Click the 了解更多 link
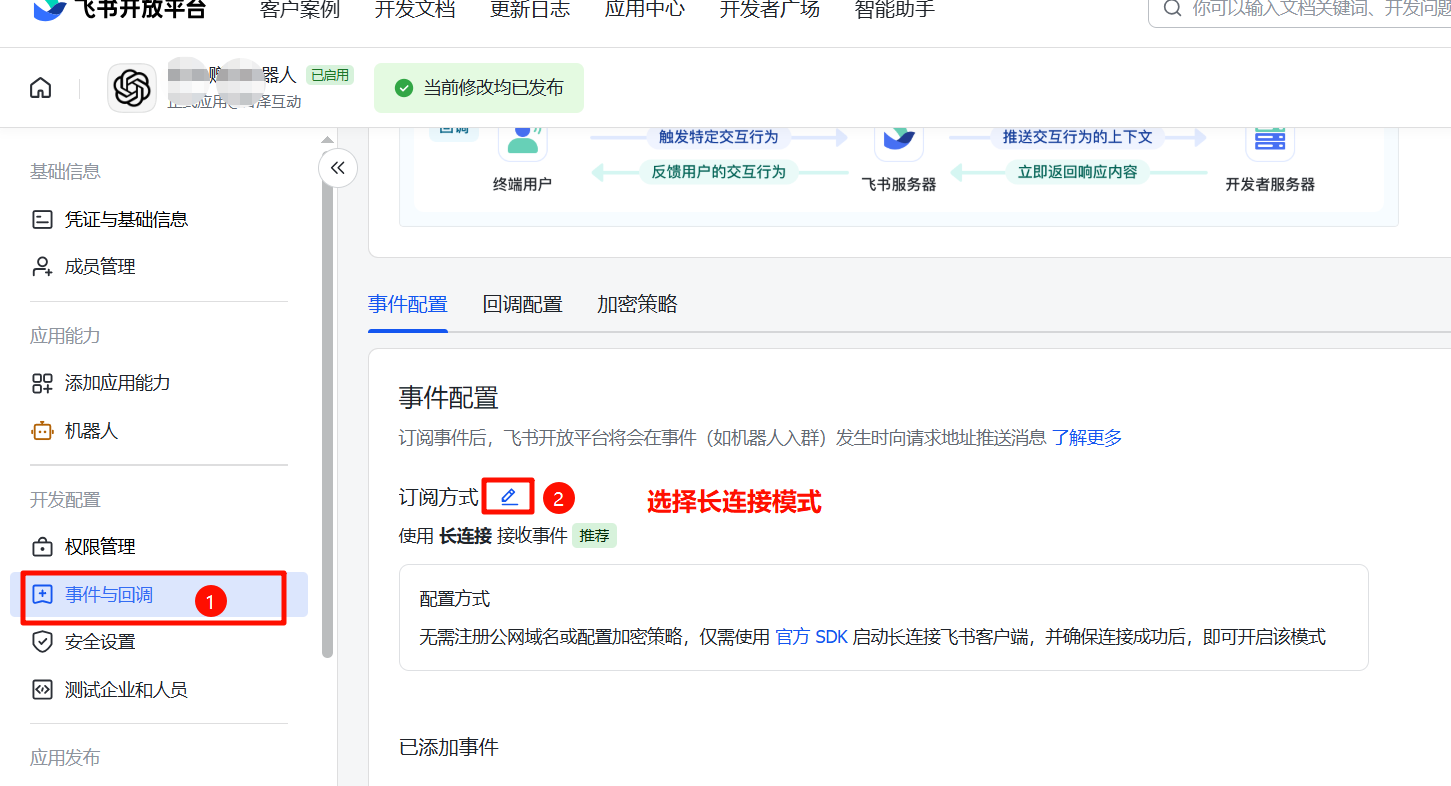The image size is (1451, 786). (1087, 437)
